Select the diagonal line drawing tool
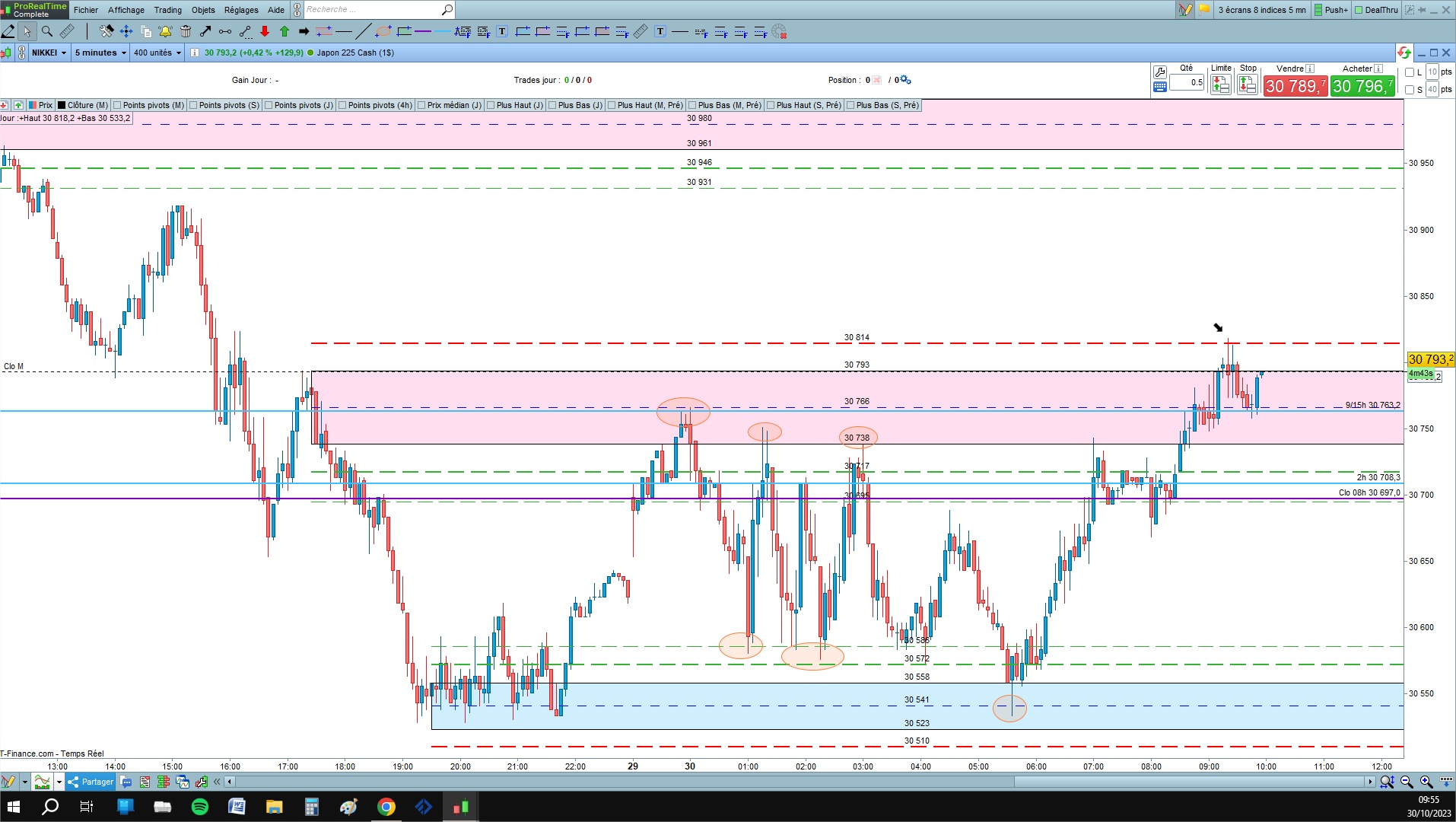Image resolution: width=1456 pixels, height=822 pixels. (x=364, y=31)
